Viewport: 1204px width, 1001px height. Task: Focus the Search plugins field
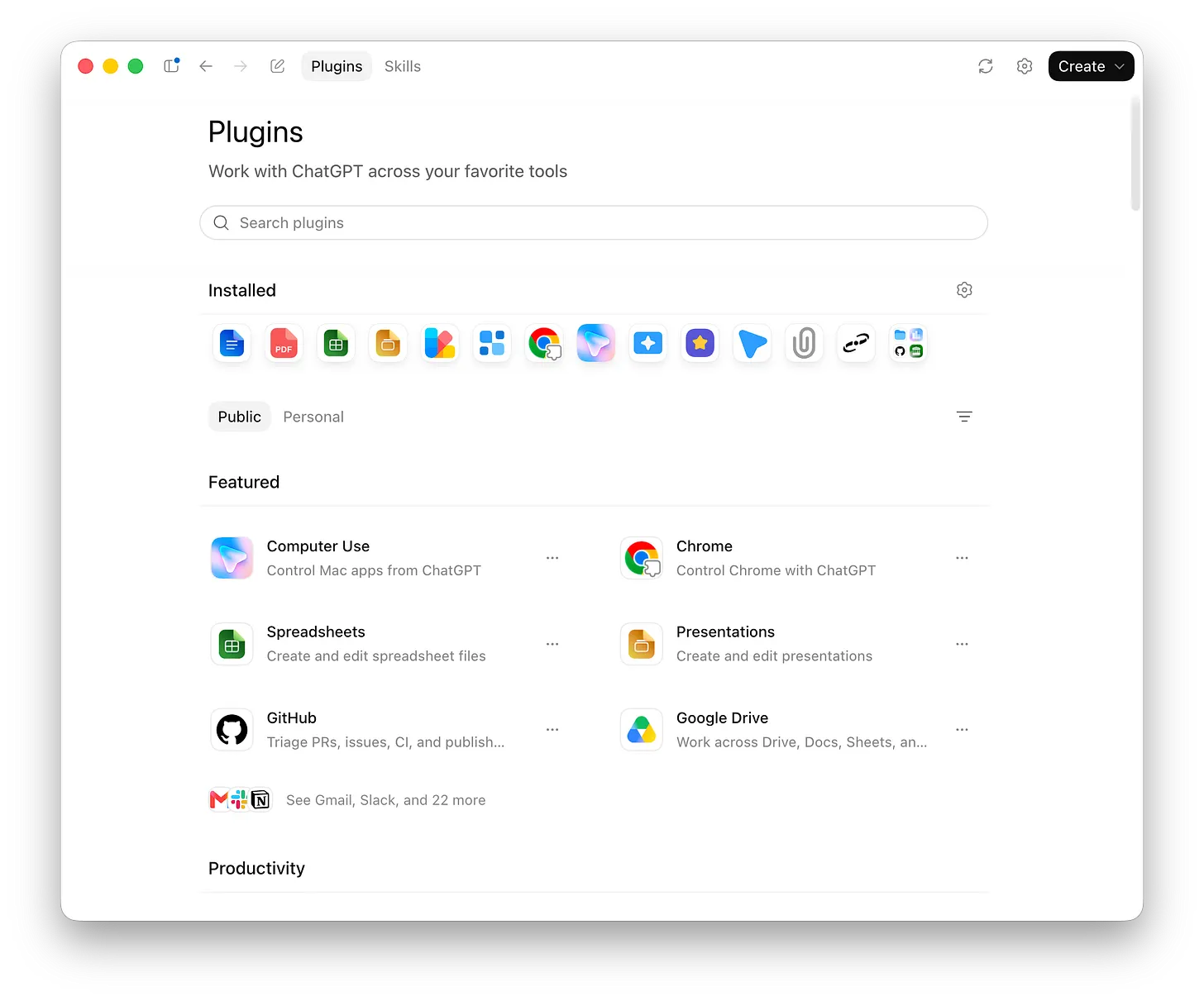click(594, 222)
